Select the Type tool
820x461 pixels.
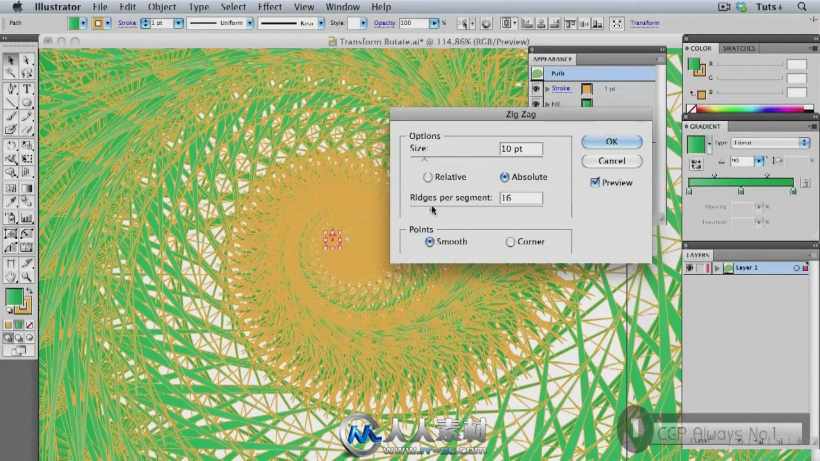click(27, 89)
